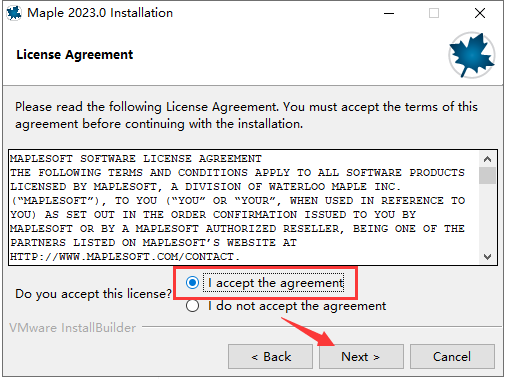Select "I accept the agreement" radio button

coord(192,283)
